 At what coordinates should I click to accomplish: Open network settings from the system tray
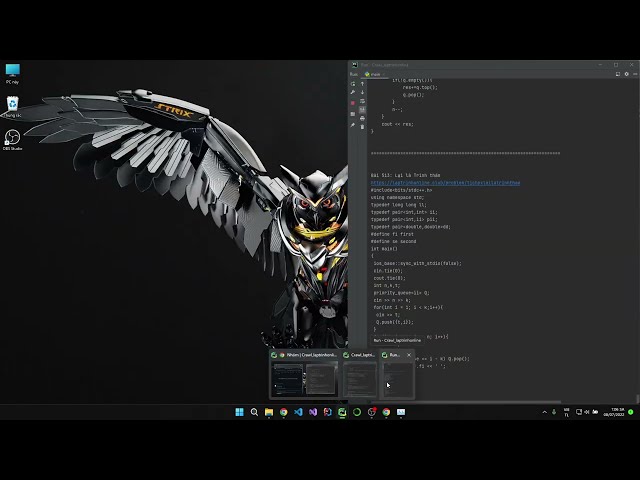tap(579, 412)
